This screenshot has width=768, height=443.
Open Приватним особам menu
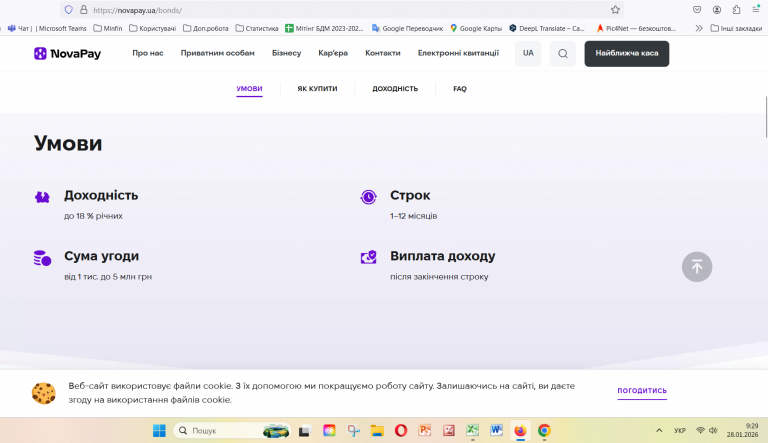[x=217, y=53]
